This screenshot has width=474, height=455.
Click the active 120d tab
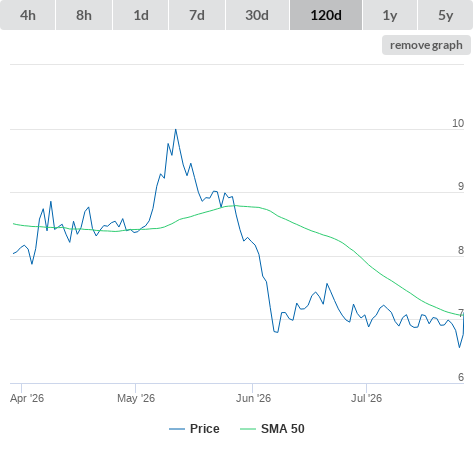pos(326,15)
